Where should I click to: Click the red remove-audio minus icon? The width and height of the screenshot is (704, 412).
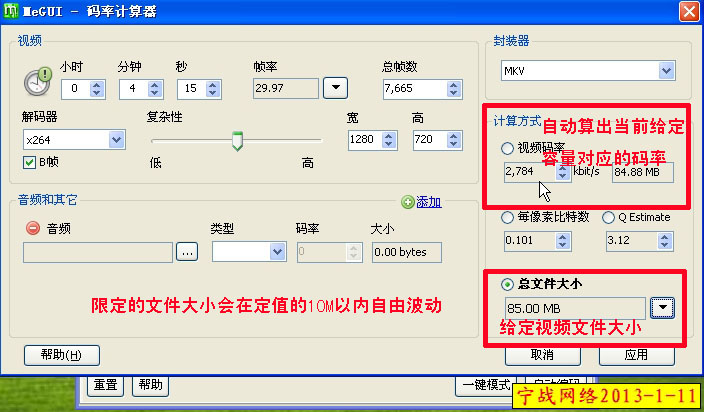[x=33, y=228]
